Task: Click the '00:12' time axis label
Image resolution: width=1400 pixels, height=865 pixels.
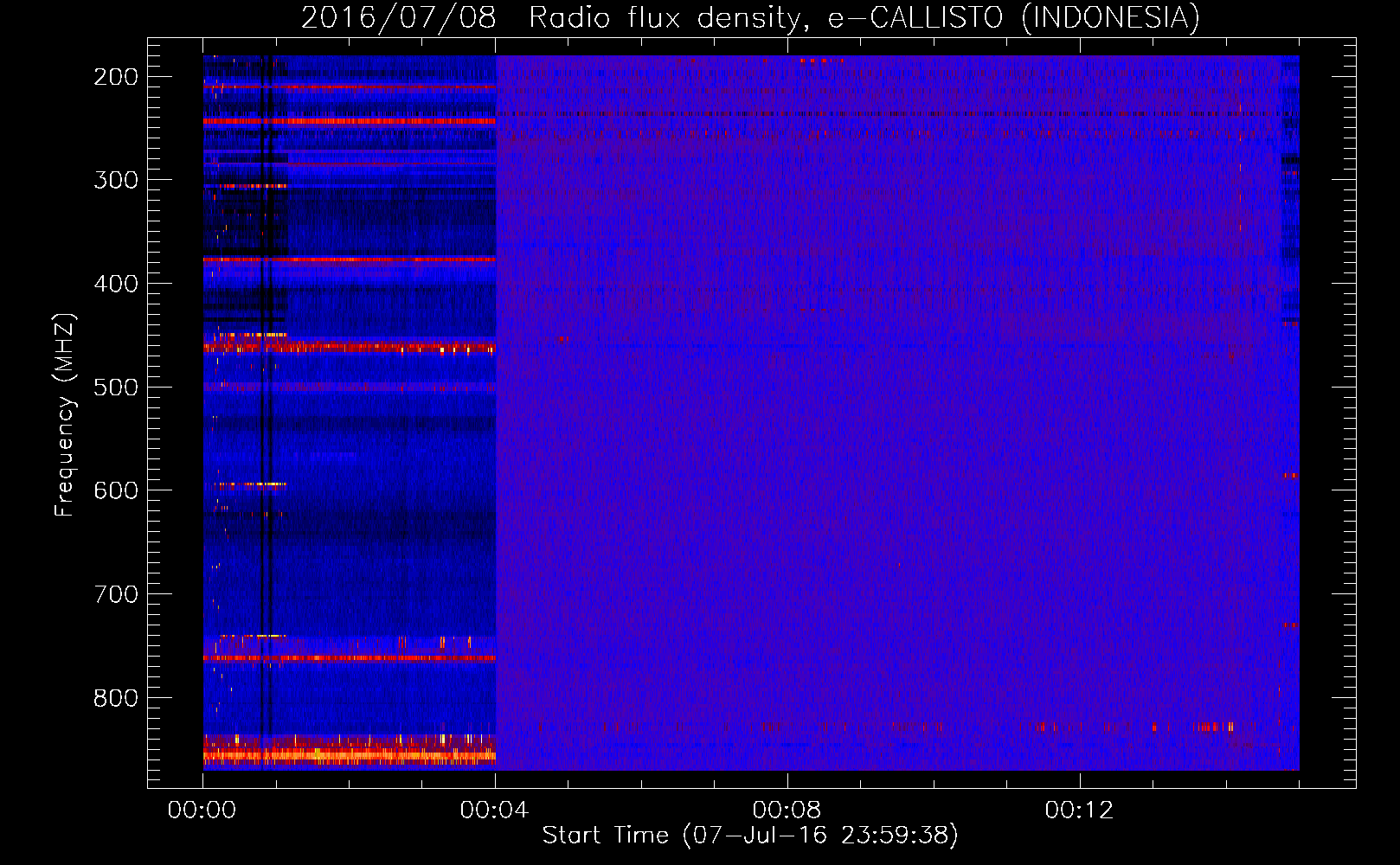Action: pos(1080,810)
